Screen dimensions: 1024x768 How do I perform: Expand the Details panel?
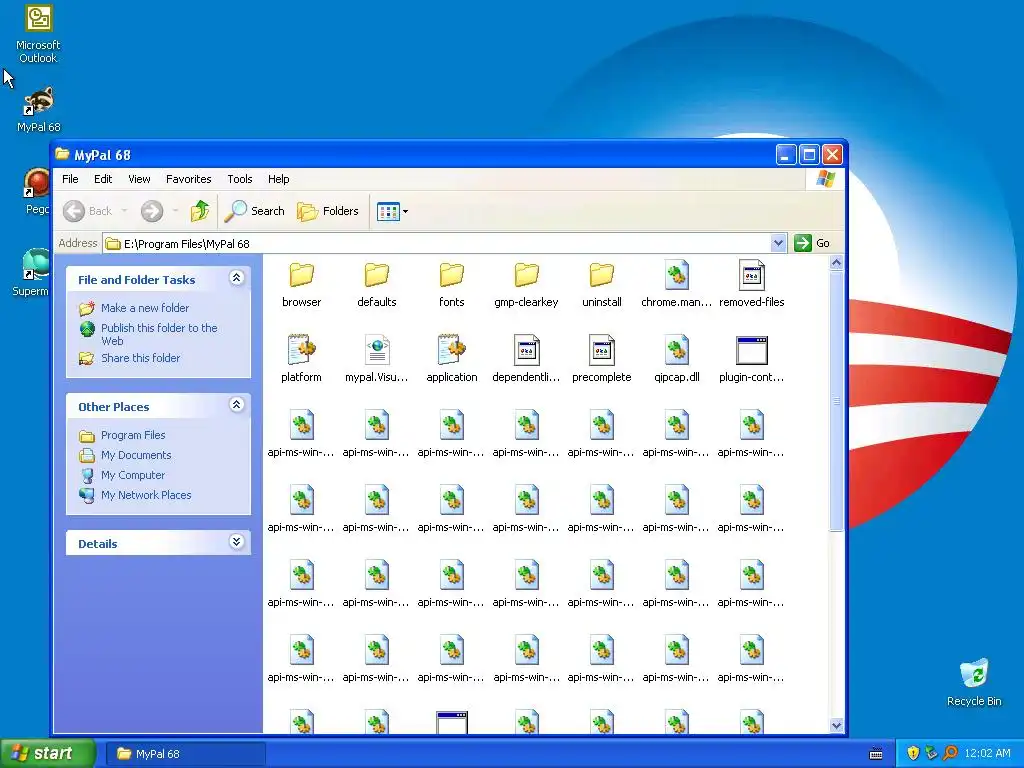point(236,542)
